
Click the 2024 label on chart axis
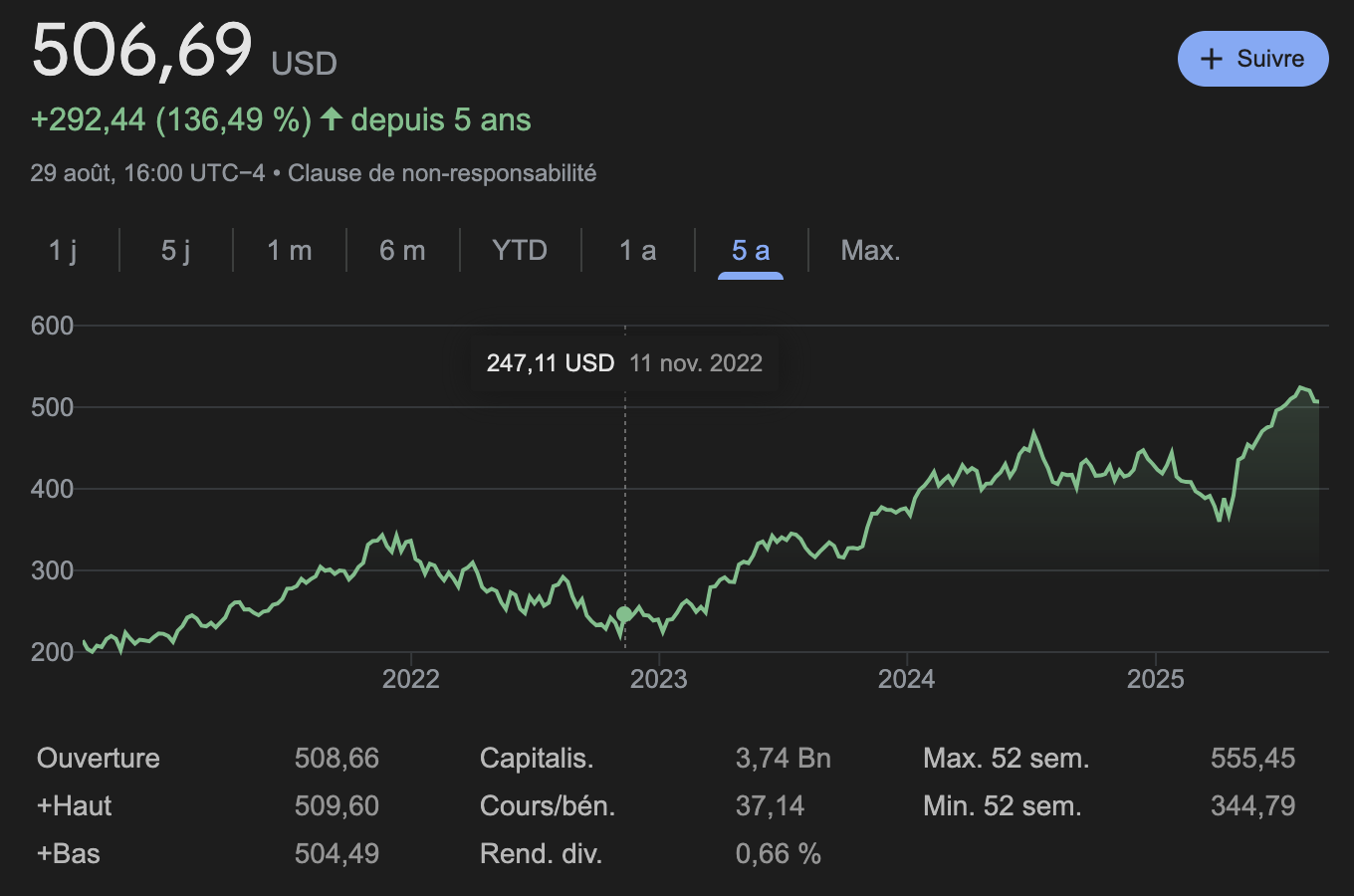pyautogui.click(x=906, y=679)
